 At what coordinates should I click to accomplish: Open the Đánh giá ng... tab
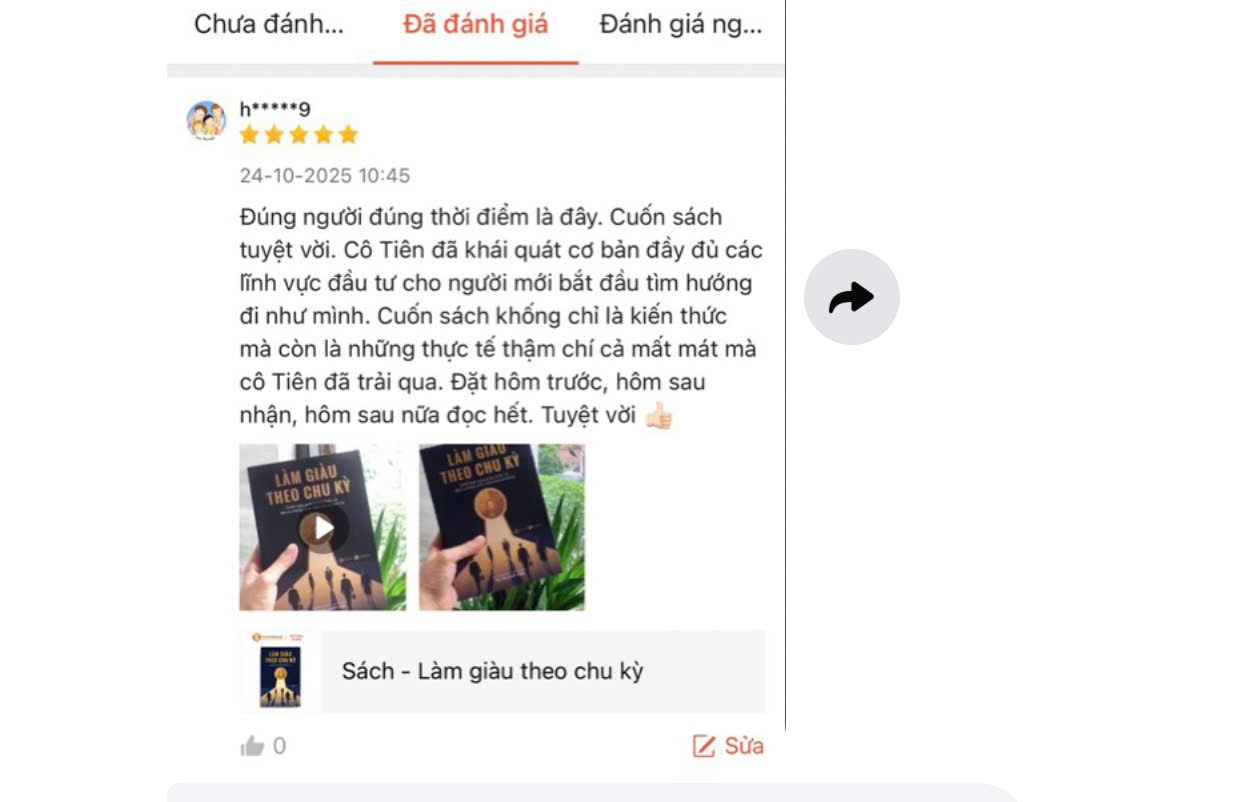pos(681,25)
